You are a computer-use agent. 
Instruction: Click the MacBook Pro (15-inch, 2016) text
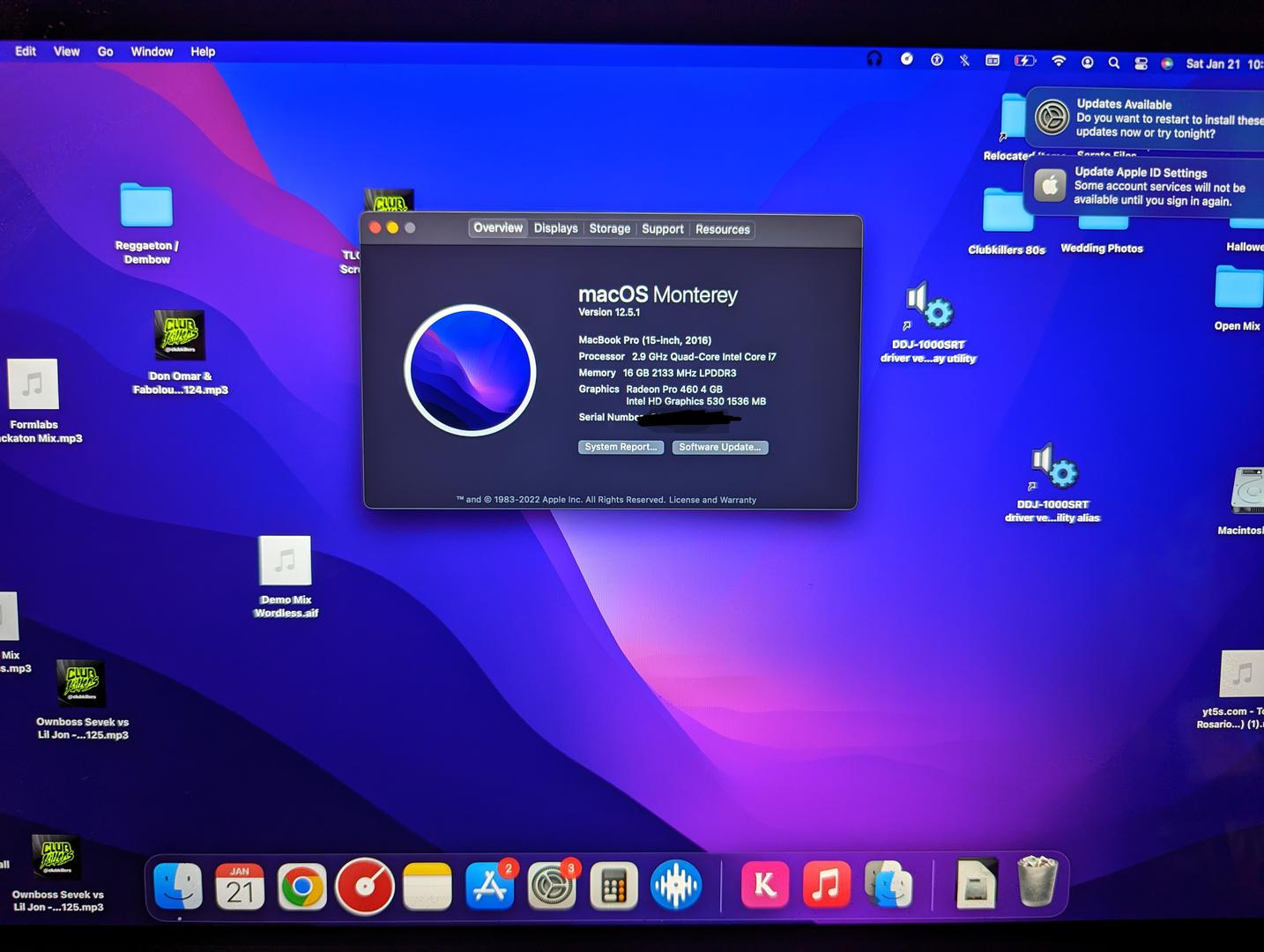645,340
